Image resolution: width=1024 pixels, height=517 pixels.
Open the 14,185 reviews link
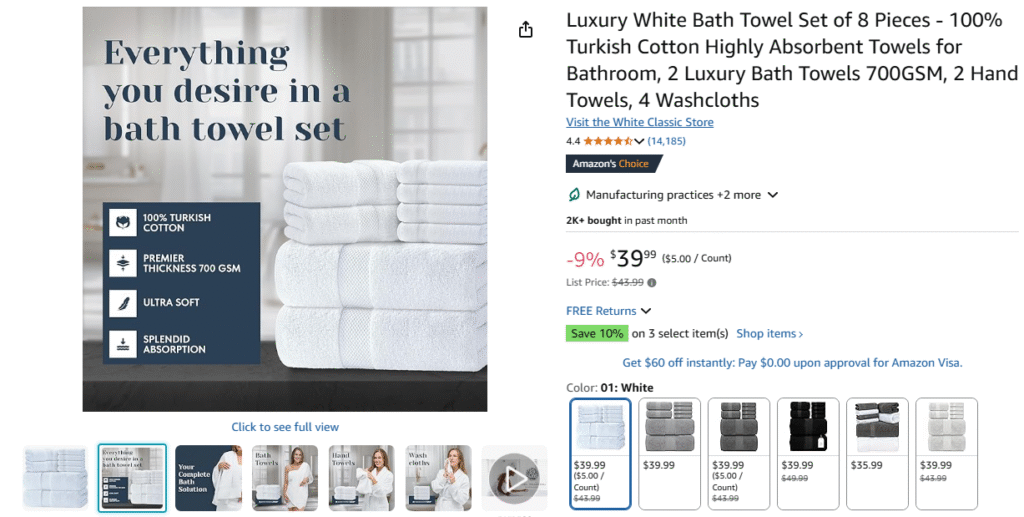point(667,141)
